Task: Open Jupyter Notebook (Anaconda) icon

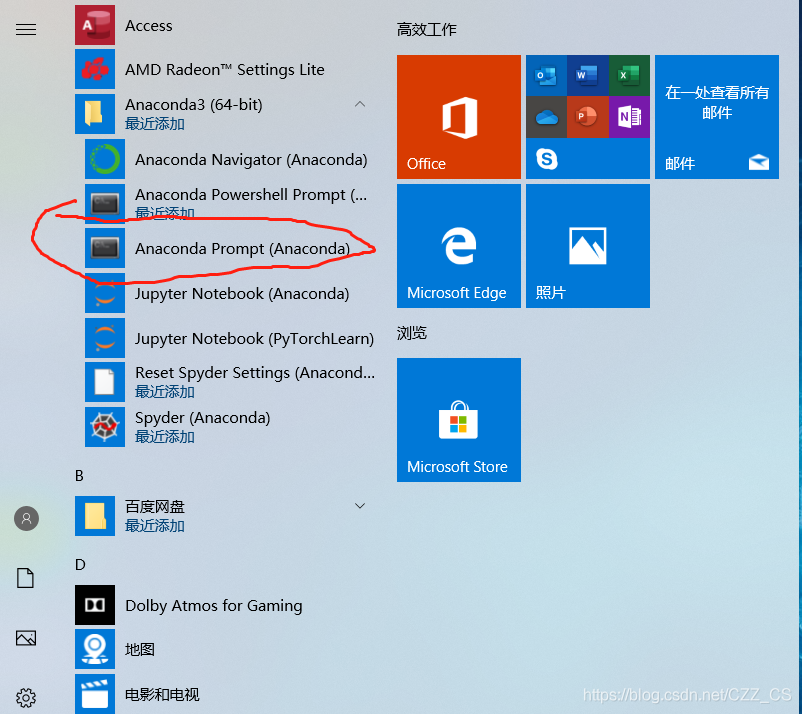Action: click(105, 293)
